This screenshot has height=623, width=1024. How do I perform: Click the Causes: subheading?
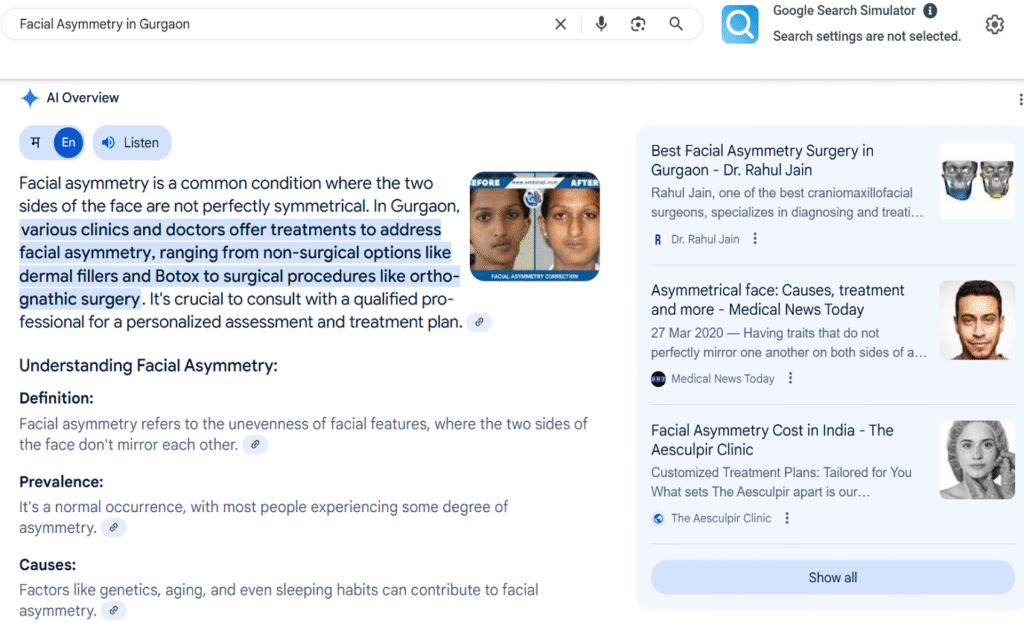pos(48,565)
